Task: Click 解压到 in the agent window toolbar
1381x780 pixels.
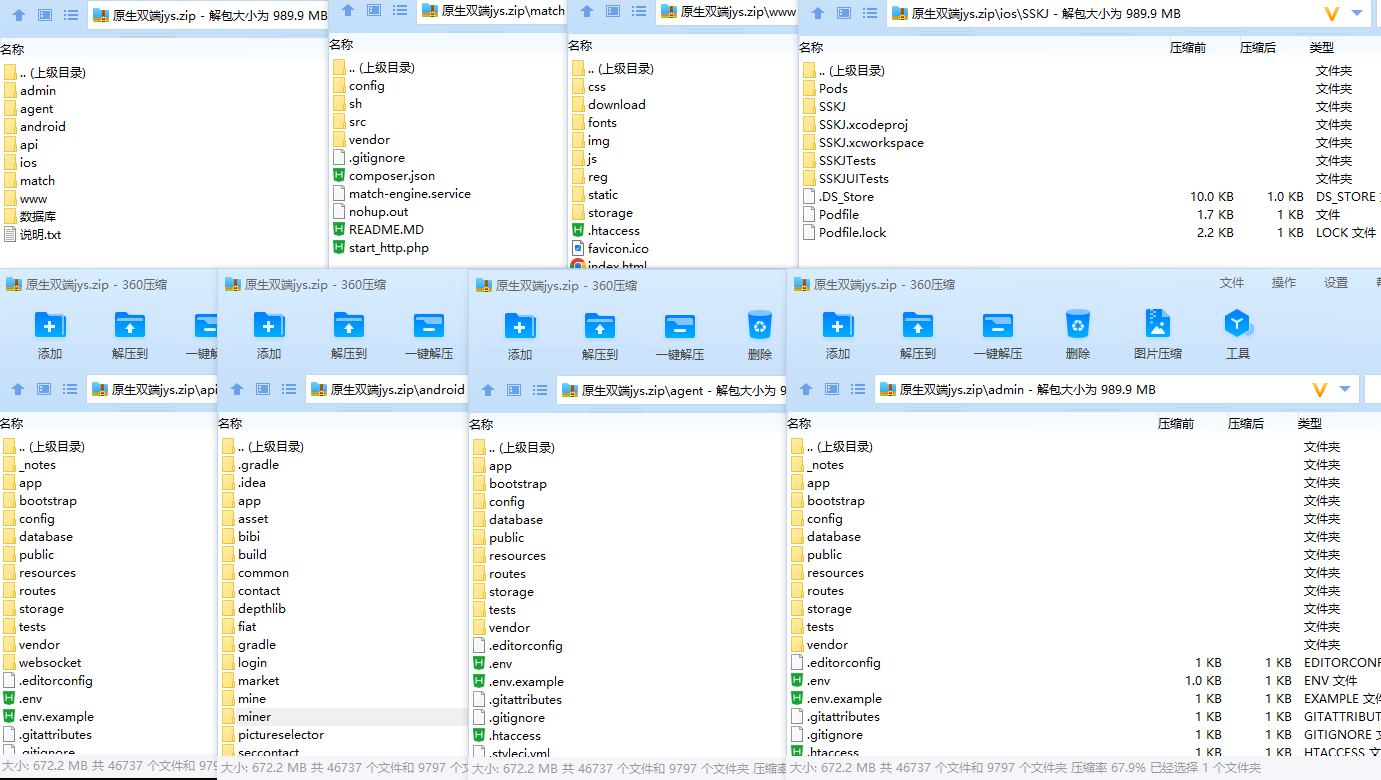Action: pyautogui.click(x=599, y=334)
